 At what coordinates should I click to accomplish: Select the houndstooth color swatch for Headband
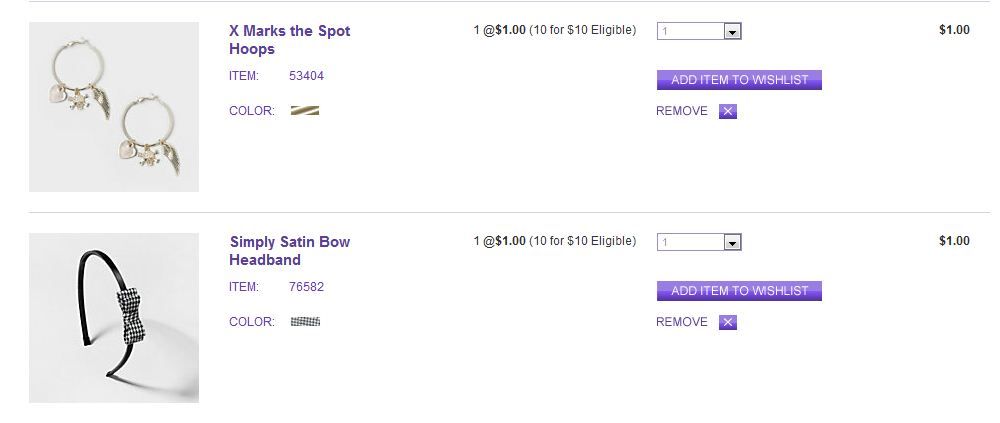click(305, 322)
